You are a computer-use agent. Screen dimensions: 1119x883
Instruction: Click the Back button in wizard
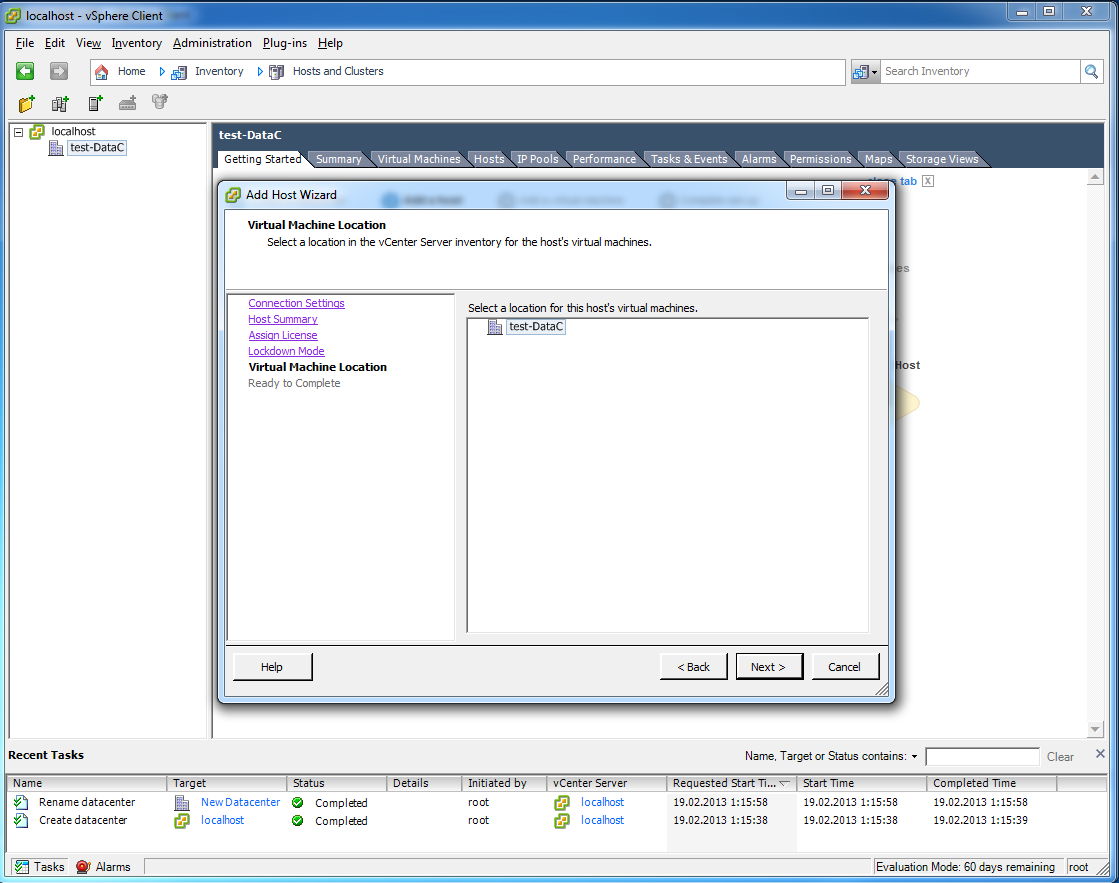click(693, 667)
